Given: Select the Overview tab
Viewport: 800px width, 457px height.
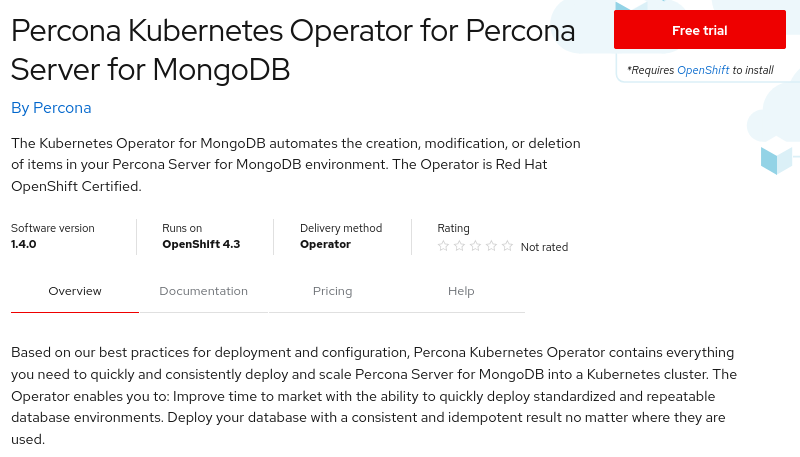Looking at the screenshot, I should click(x=75, y=291).
